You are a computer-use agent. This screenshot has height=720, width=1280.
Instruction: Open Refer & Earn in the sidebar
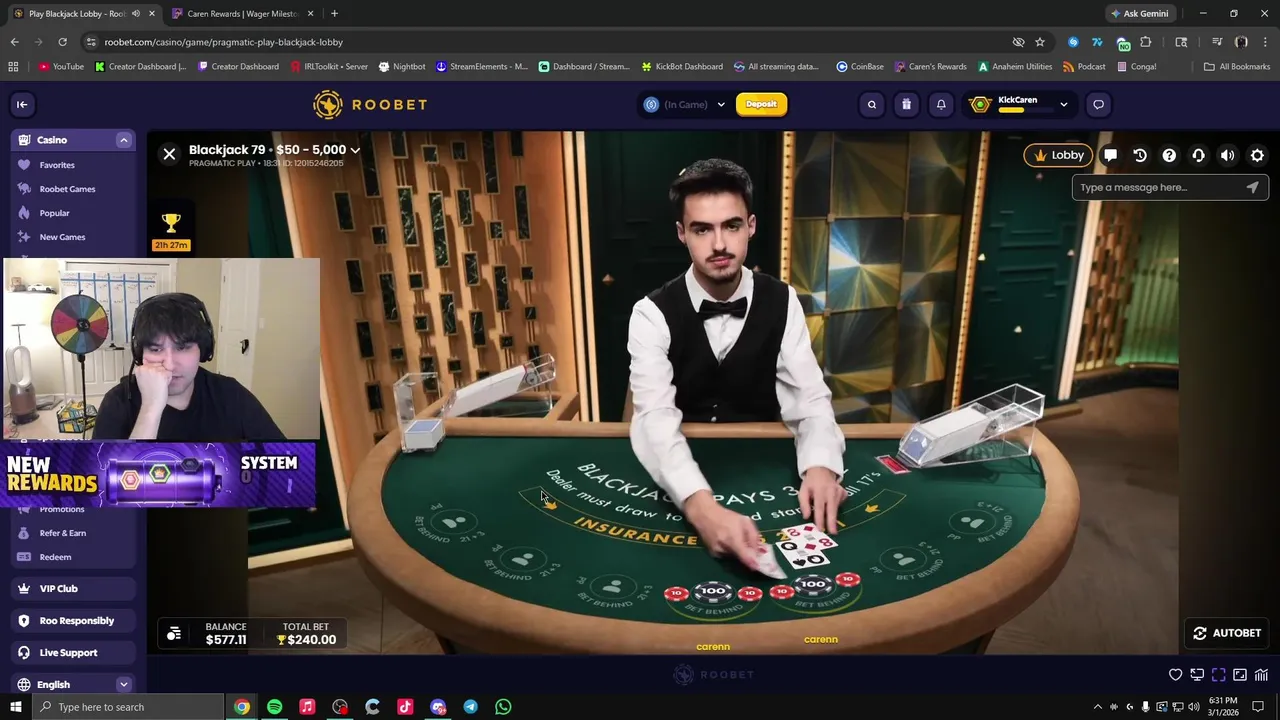click(x=62, y=533)
